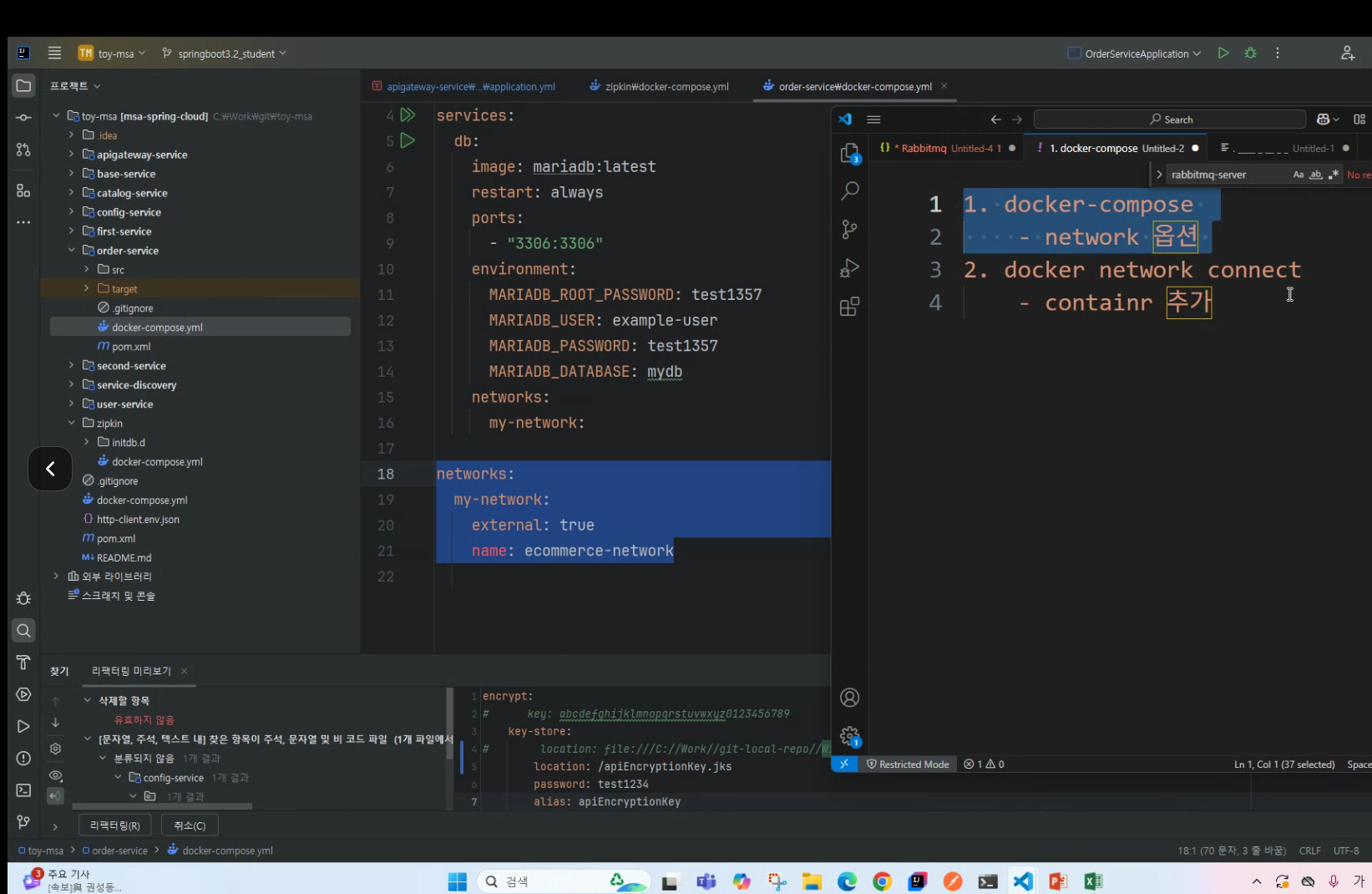Open the Windows Start menu
The width and height of the screenshot is (1372, 894).
457,881
